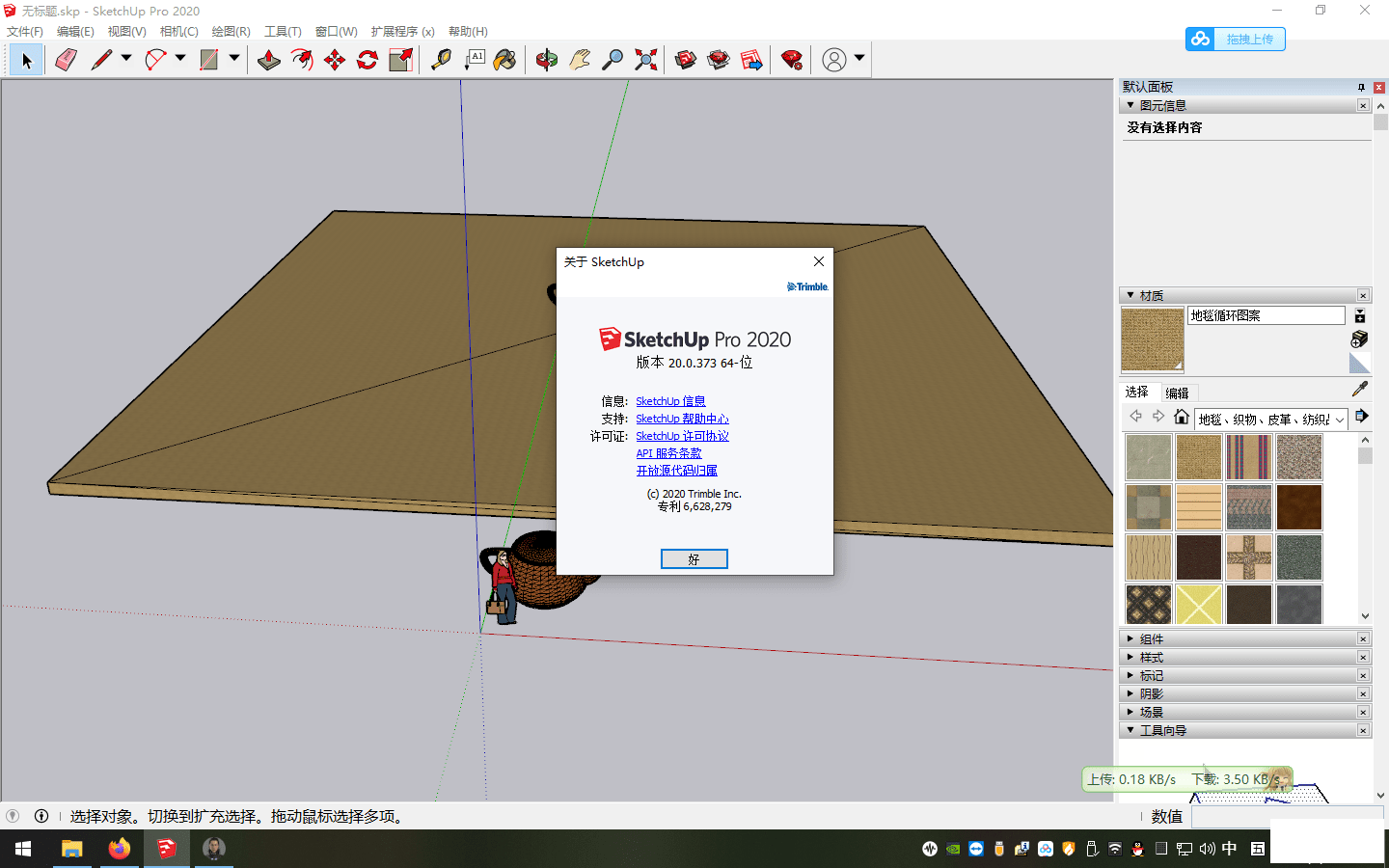
Task: Pick the eyedropper sample paint icon
Action: 1360,389
